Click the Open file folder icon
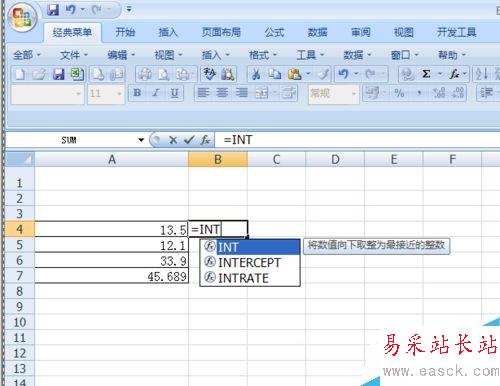Image resolution: width=500 pixels, height=386 pixels. [39, 74]
